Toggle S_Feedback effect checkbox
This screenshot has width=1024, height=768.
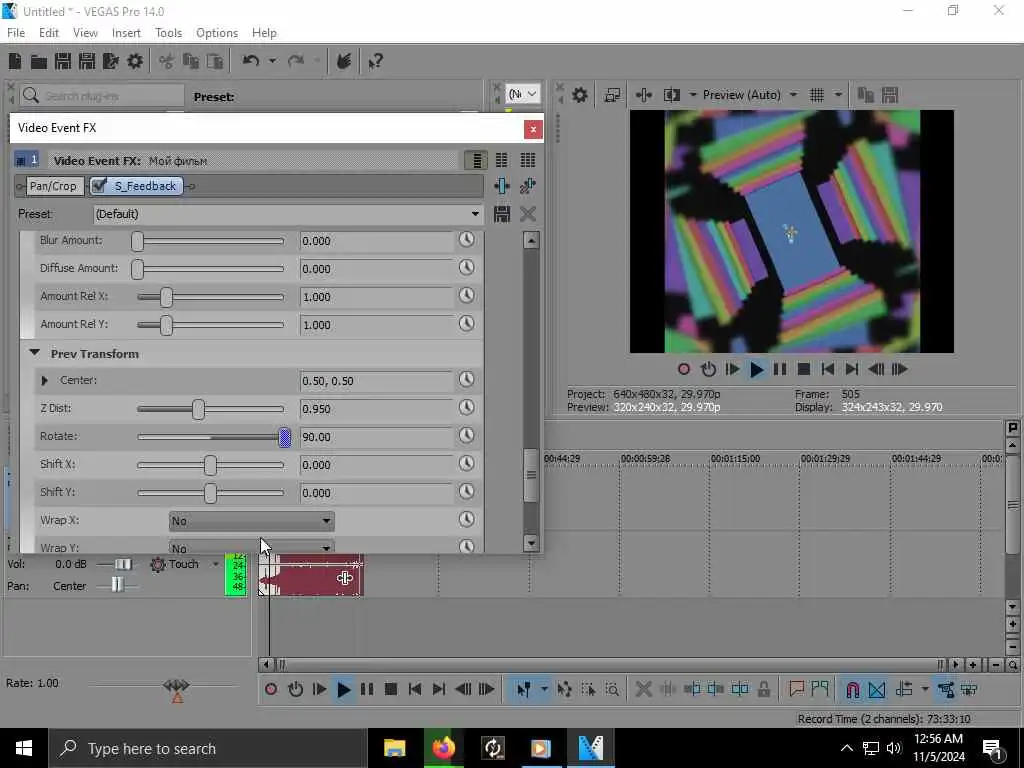[99, 186]
